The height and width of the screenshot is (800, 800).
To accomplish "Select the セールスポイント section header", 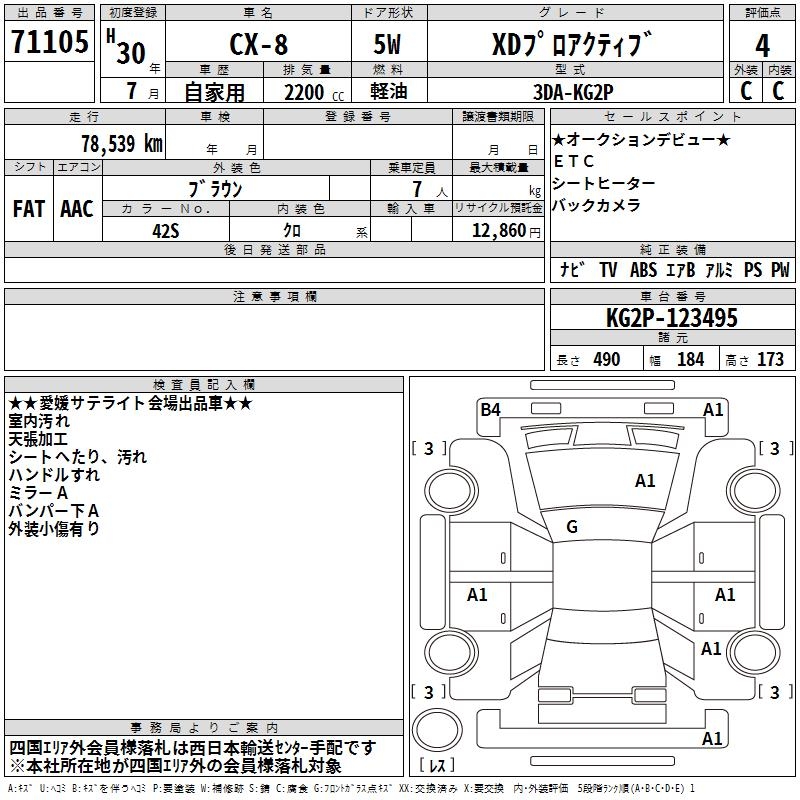I will click(x=672, y=117).
